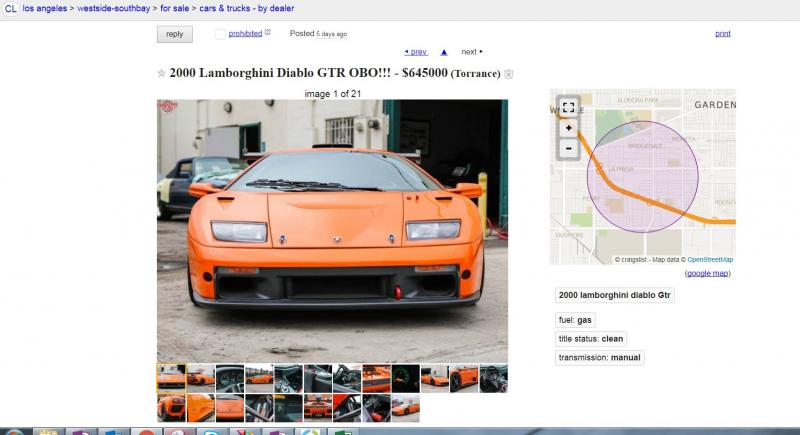Click the print link

(722, 34)
